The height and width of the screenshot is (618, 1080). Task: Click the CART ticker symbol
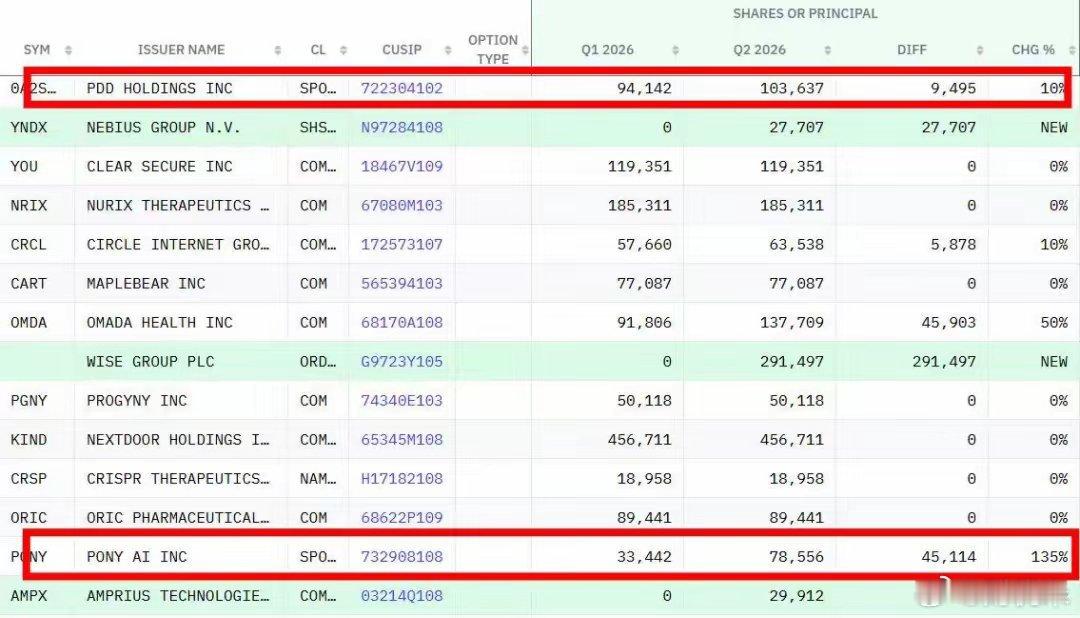point(28,284)
